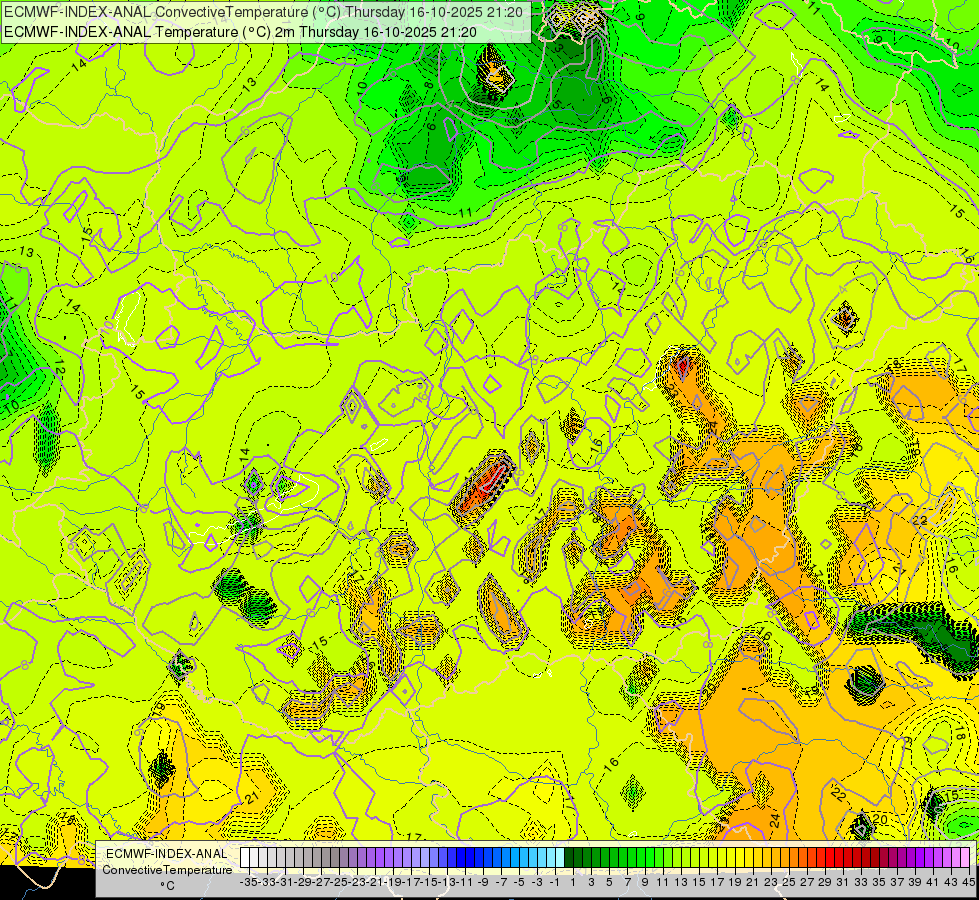Click the '°C' unit label in legend
The image size is (979, 900).
click(167, 886)
